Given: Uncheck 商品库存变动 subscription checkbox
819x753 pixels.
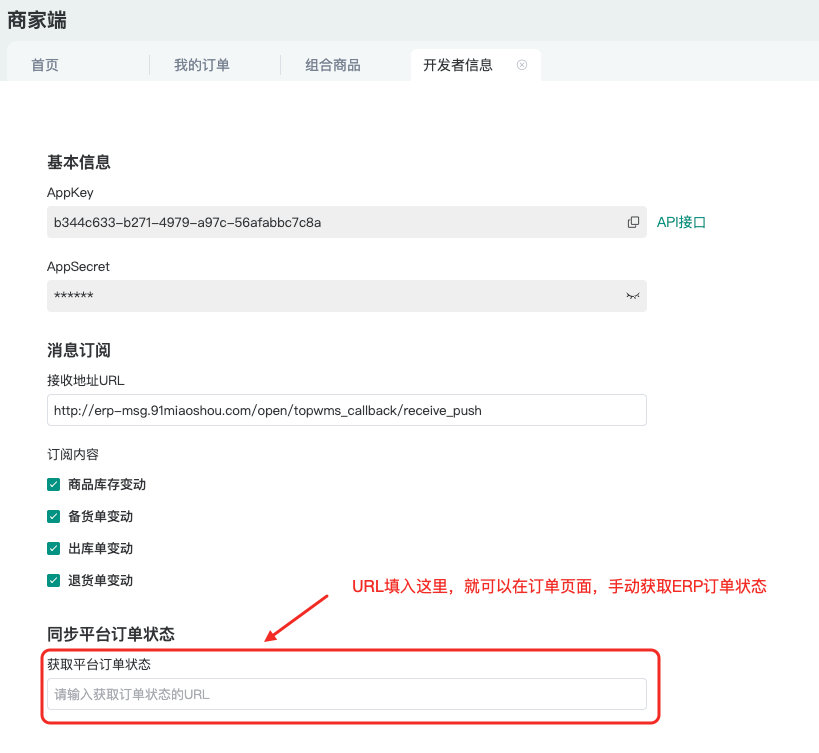Looking at the screenshot, I should tap(54, 485).
